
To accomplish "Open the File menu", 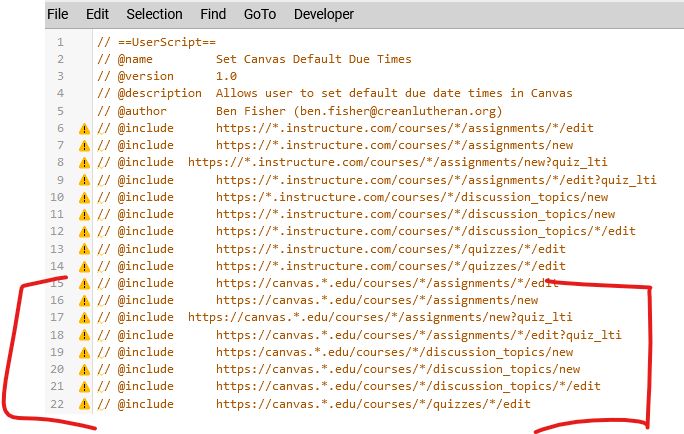I will click(x=58, y=14).
